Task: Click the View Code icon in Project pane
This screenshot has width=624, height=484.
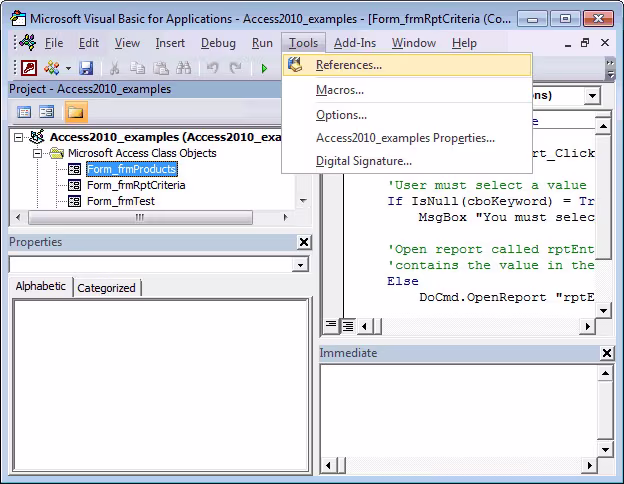Action: (x=24, y=112)
